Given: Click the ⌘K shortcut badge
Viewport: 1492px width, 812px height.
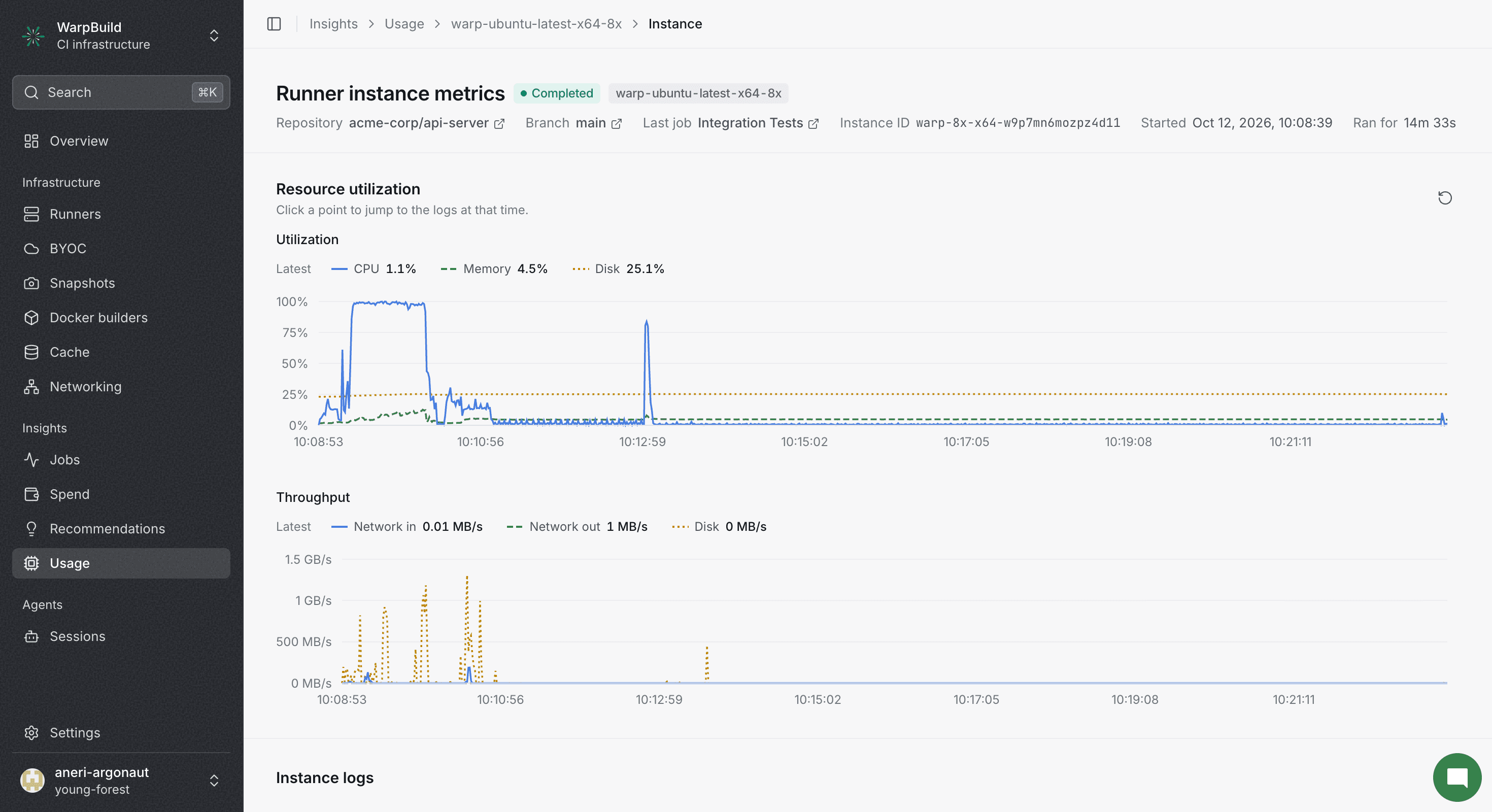Looking at the screenshot, I should [x=208, y=92].
